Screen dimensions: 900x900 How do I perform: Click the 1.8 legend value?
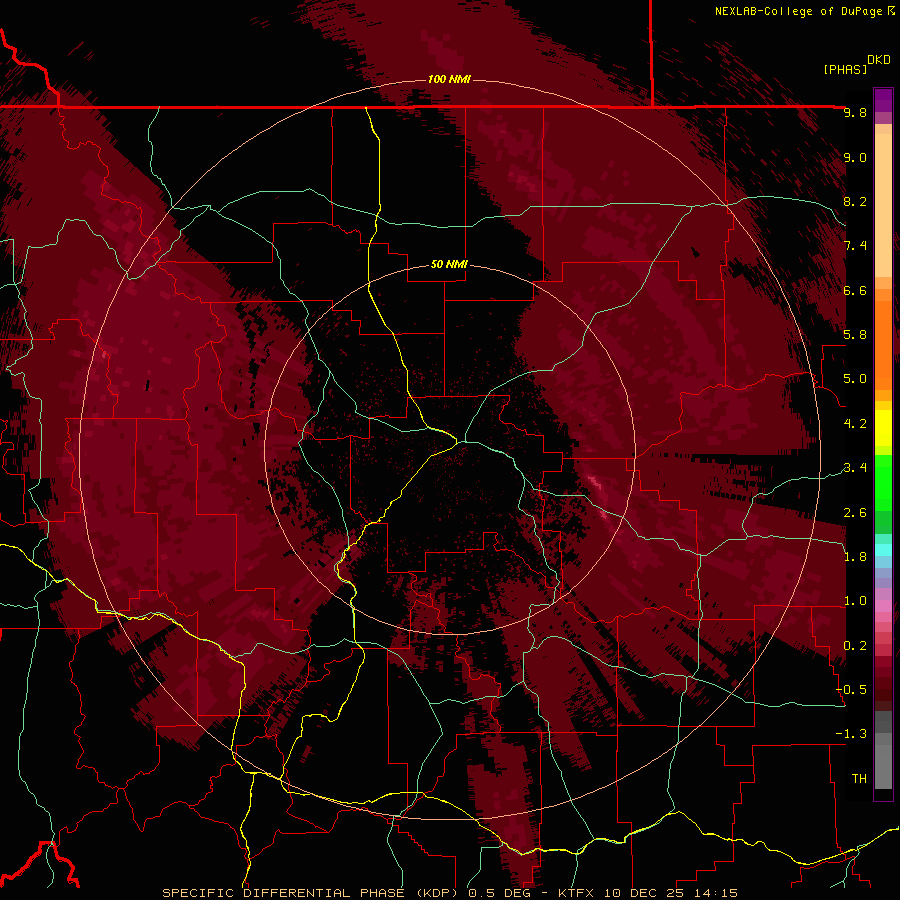855,557
